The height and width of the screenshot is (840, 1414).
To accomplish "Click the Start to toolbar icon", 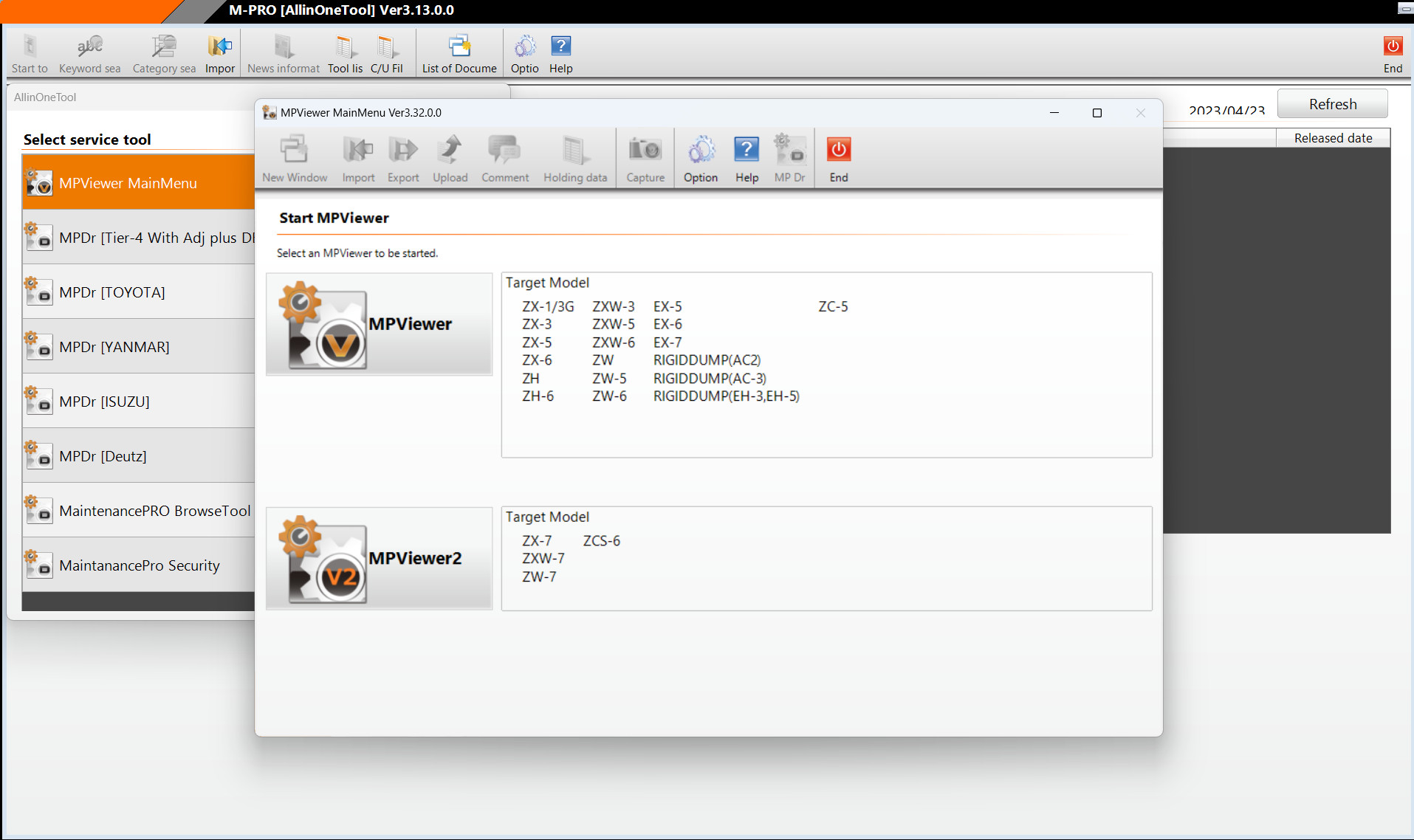I will point(30,53).
